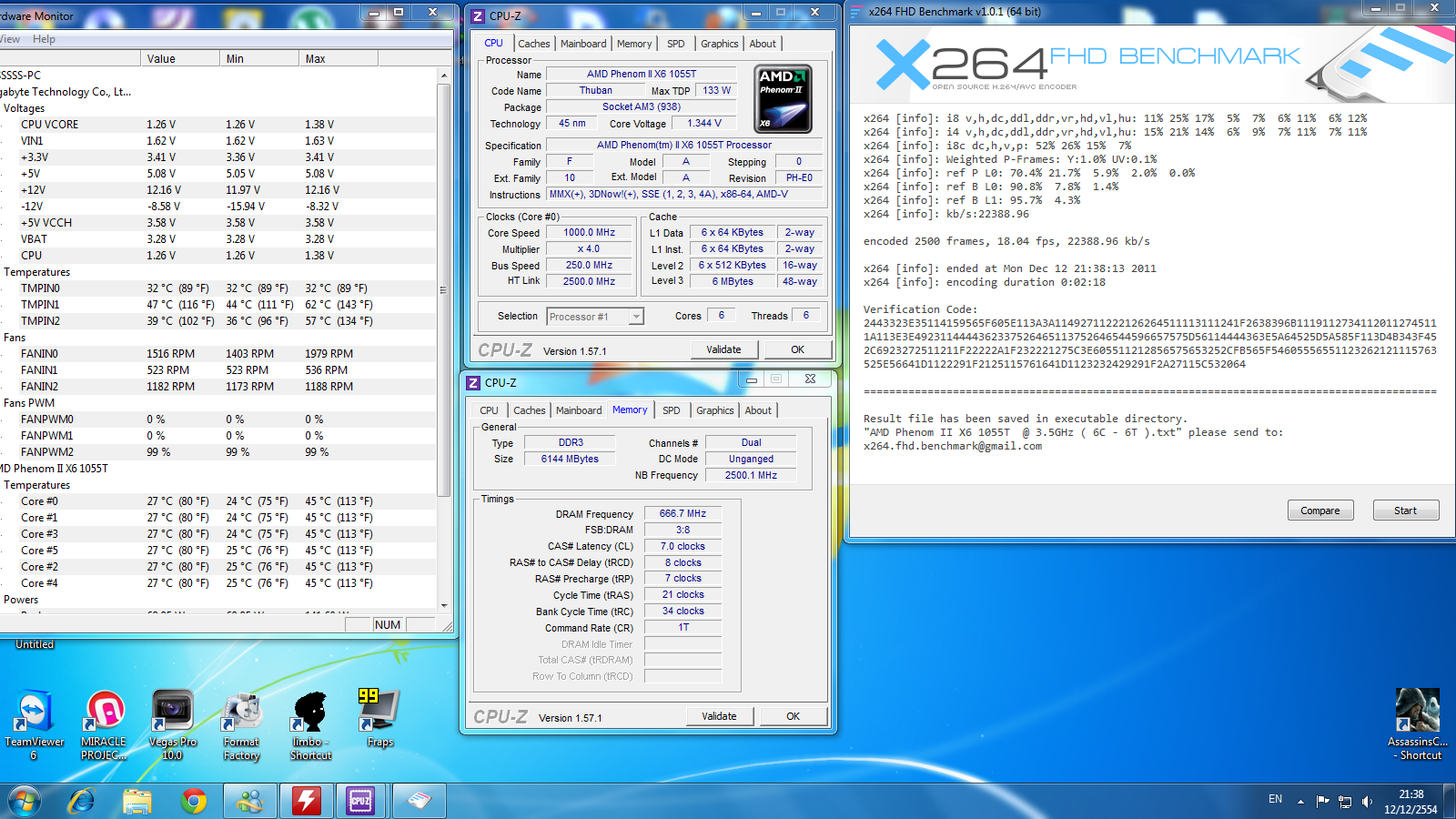This screenshot has height=819, width=1456.
Task: Click the Z icon in the CPU-Z Processor window title bar
Action: tap(478, 15)
